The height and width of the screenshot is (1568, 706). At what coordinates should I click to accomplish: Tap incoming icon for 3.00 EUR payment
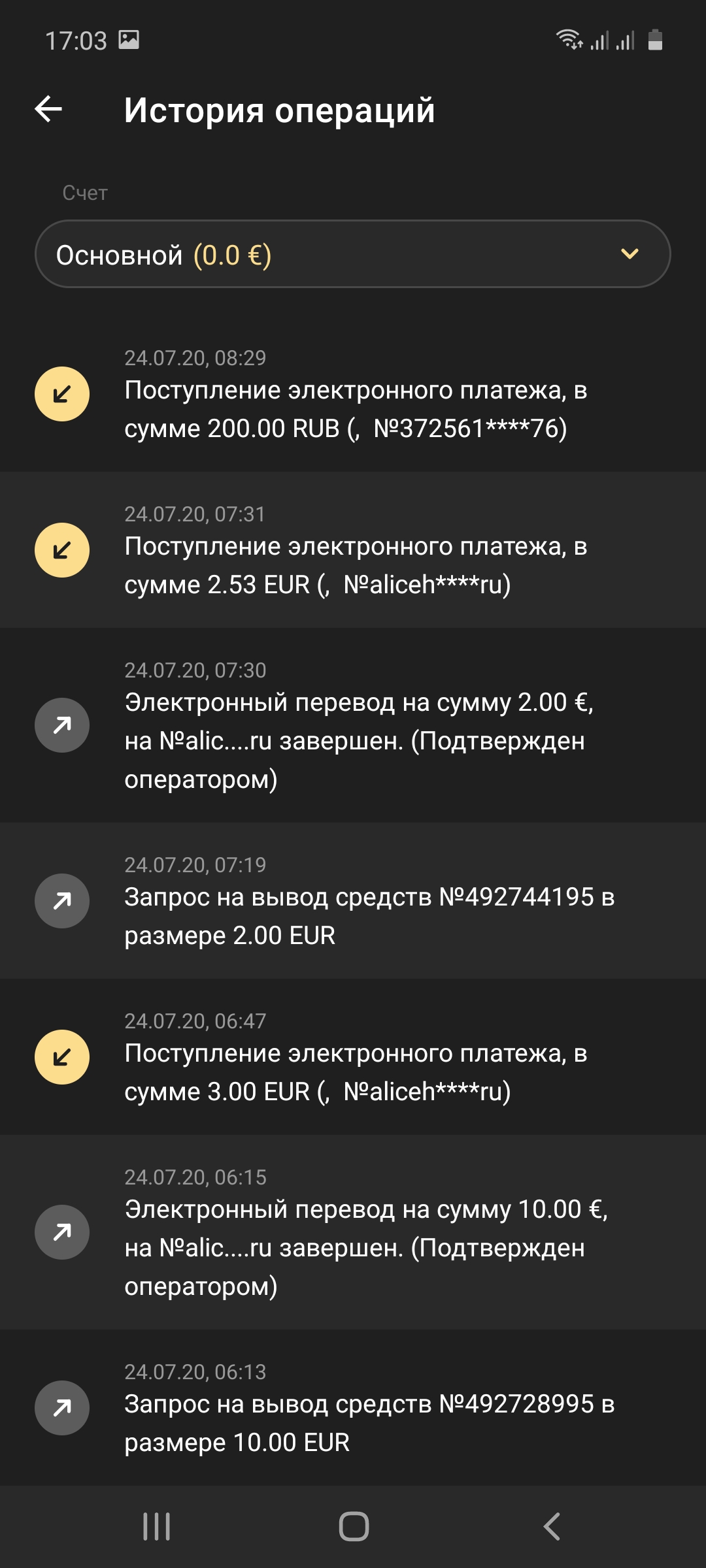pyautogui.click(x=62, y=1057)
